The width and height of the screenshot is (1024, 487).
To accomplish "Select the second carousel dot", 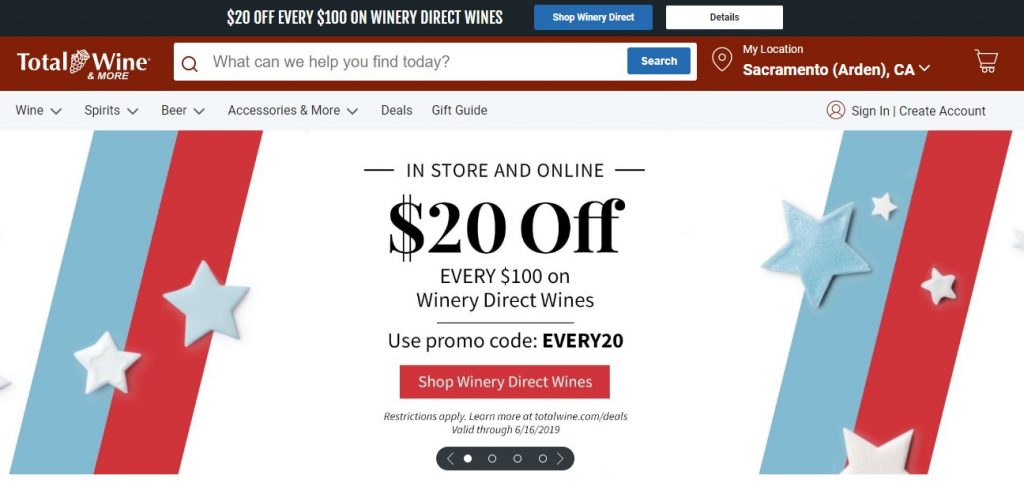I will click(492, 459).
